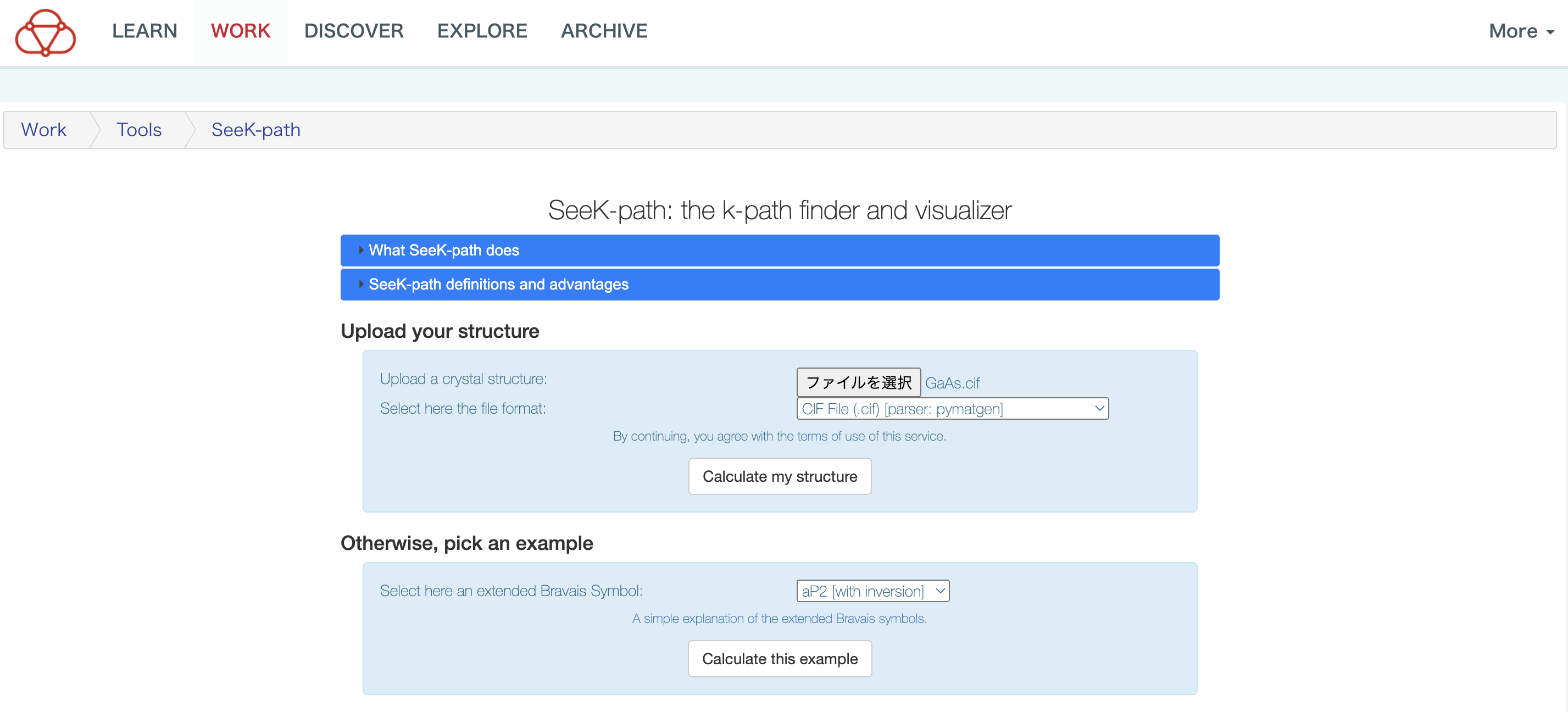Viewport: 1568px width, 712px height.
Task: Expand 'SeeK-path definitions and advantages' section
Action: click(498, 284)
